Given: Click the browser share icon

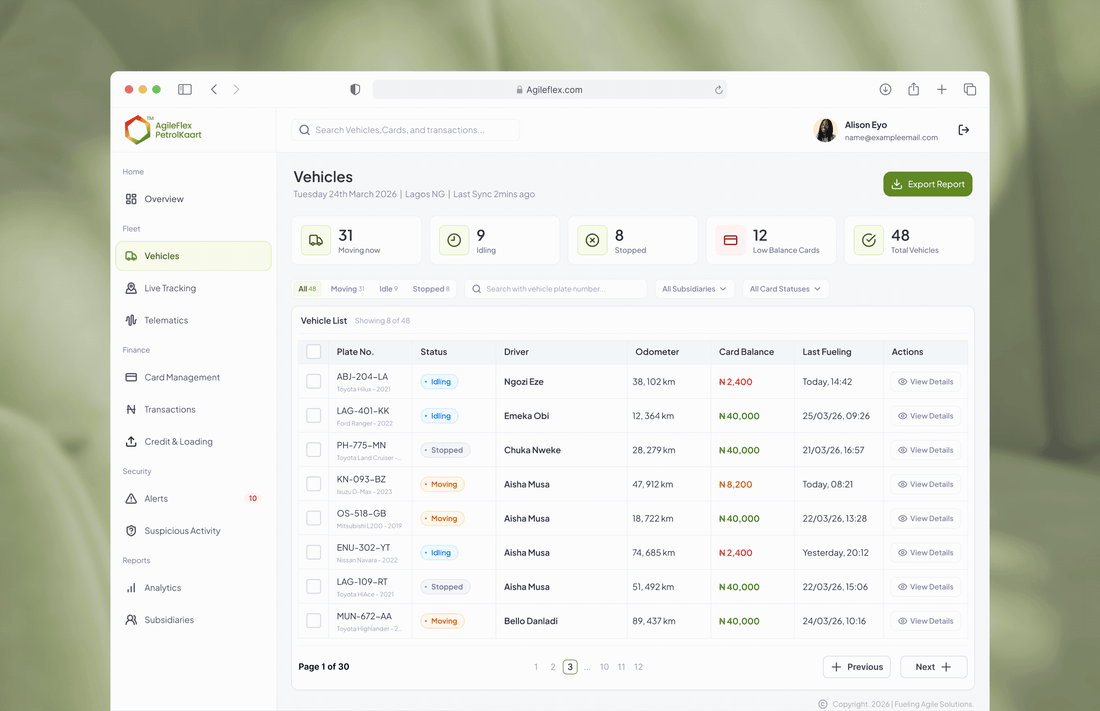Looking at the screenshot, I should point(913,89).
